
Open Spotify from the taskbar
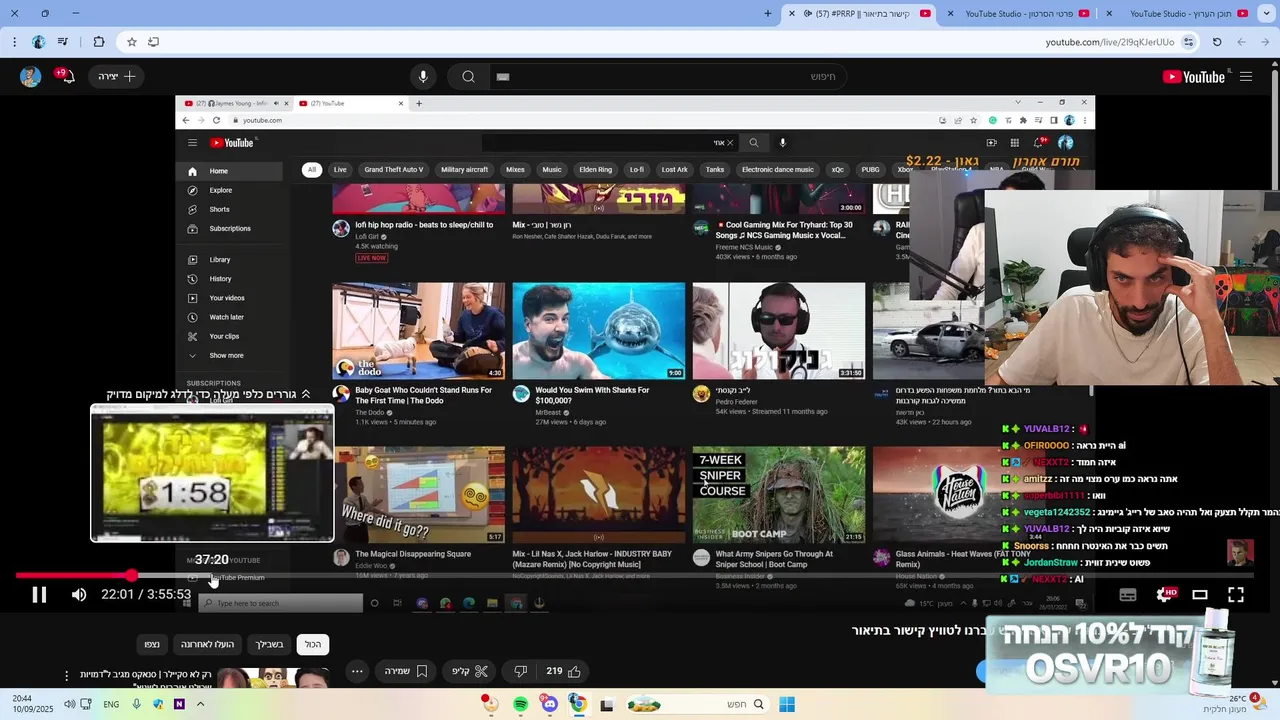click(x=521, y=704)
